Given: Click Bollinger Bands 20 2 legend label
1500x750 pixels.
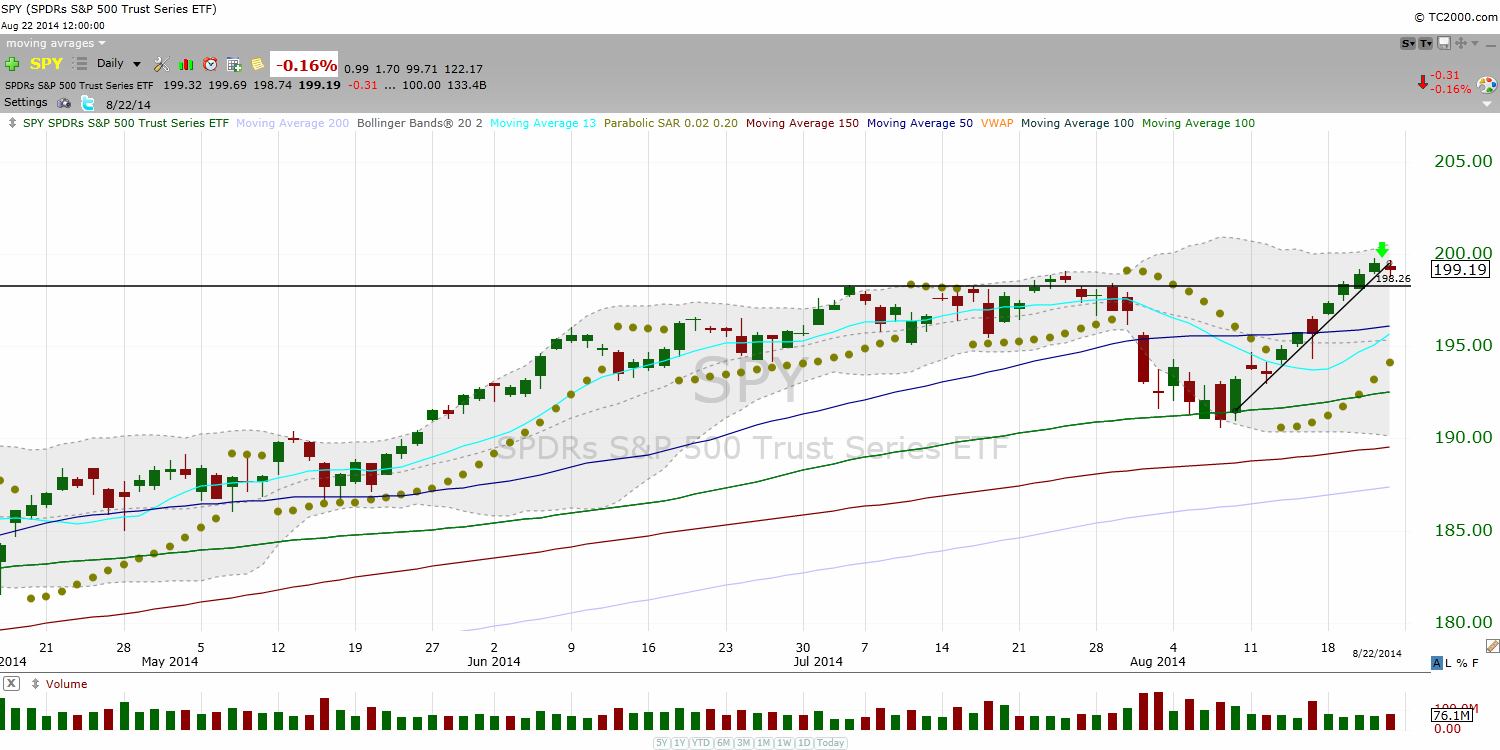Looking at the screenshot, I should [420, 123].
